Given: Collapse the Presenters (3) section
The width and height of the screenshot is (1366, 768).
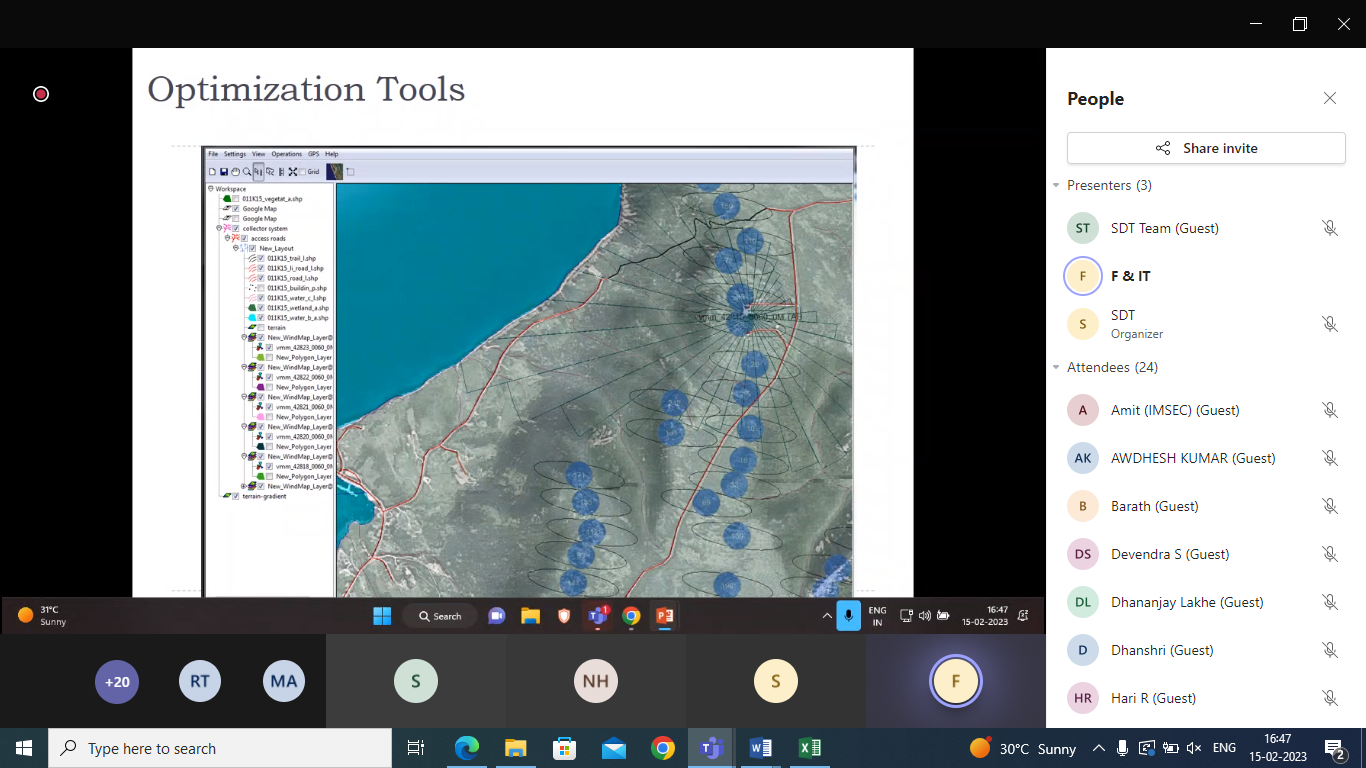Looking at the screenshot, I should point(1056,186).
